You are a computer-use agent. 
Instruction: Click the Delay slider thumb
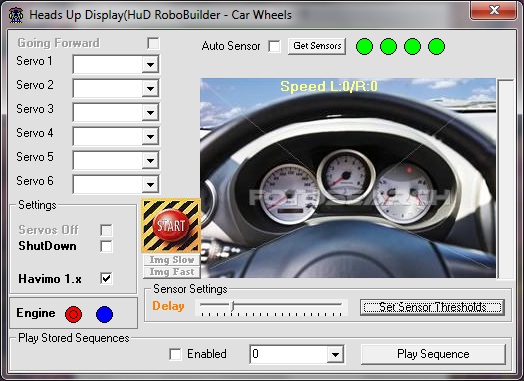[233, 306]
